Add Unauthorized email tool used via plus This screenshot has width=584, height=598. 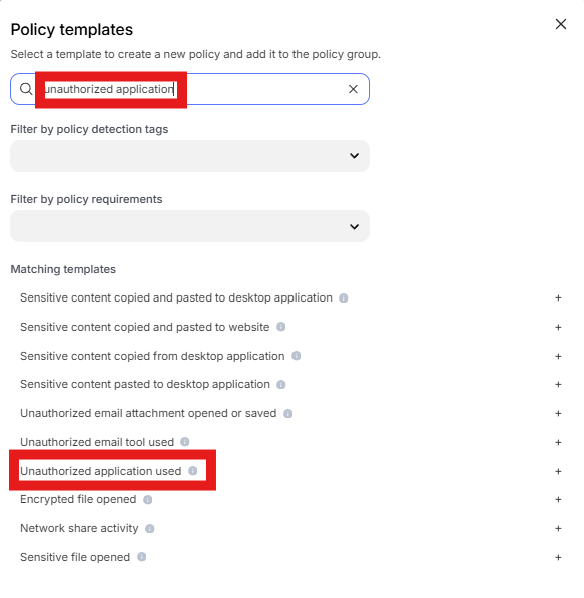click(558, 442)
